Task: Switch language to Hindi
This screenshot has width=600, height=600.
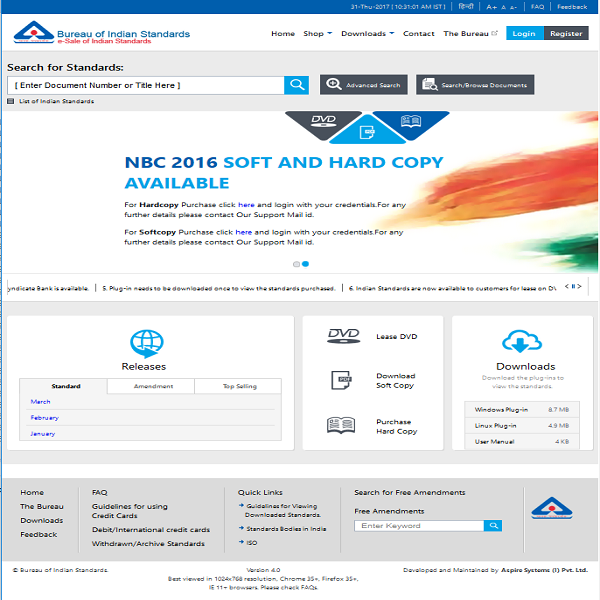Action: (x=466, y=7)
